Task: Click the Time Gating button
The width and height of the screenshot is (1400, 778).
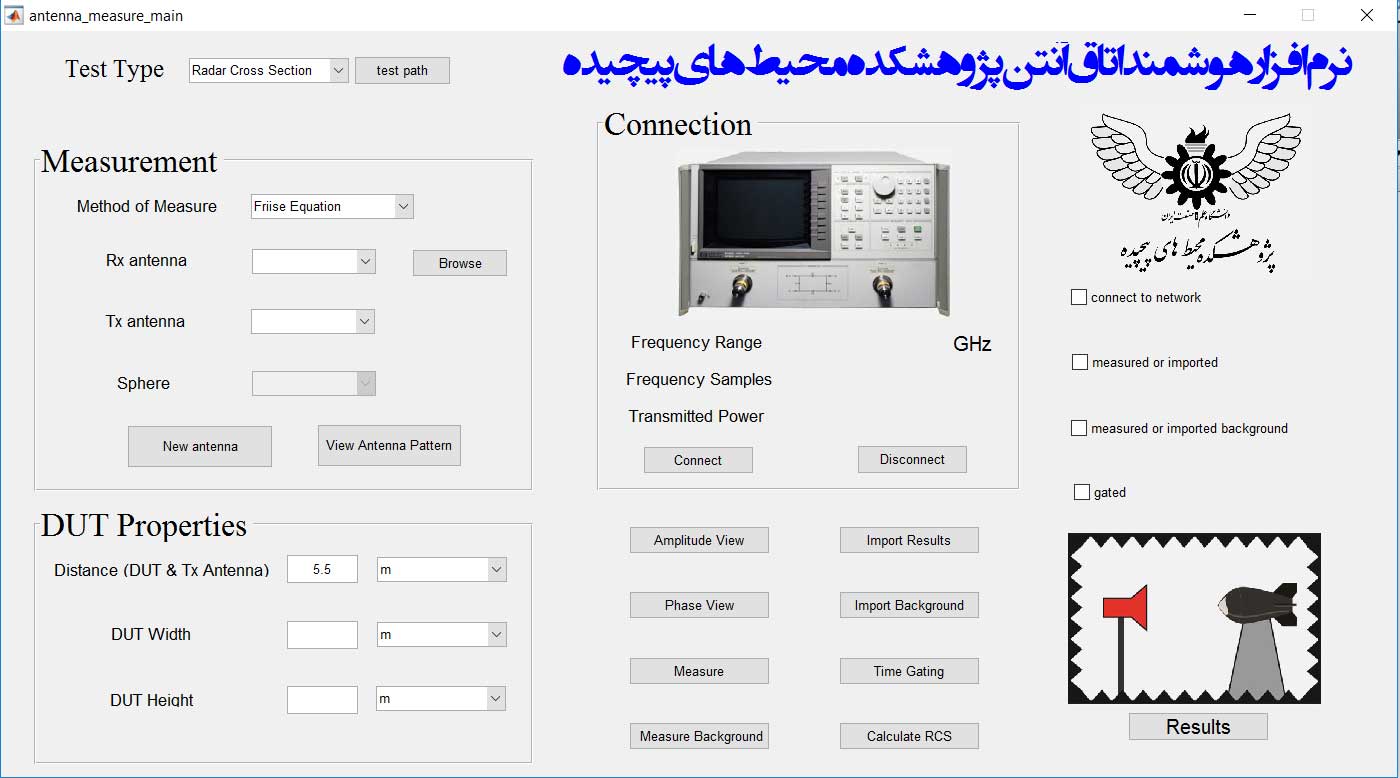Action: point(909,671)
